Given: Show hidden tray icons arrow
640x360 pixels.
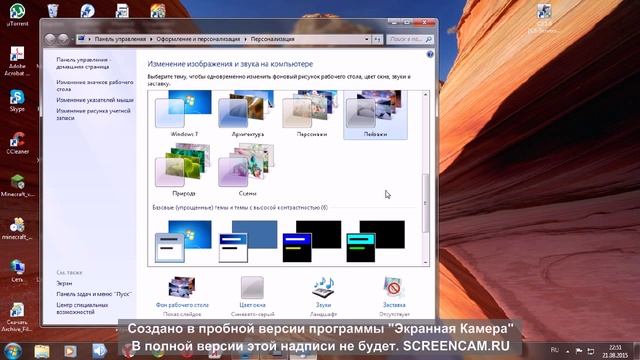Looking at the screenshot, I should (567, 351).
